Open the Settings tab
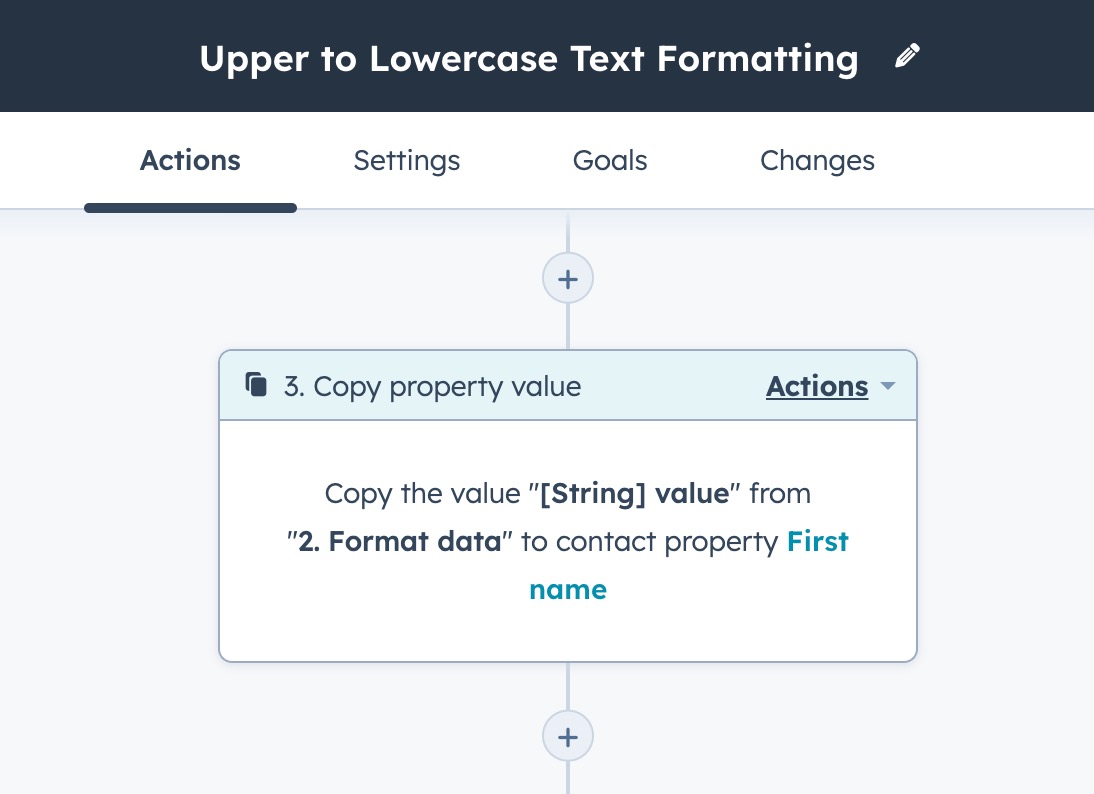1094x794 pixels. point(406,161)
